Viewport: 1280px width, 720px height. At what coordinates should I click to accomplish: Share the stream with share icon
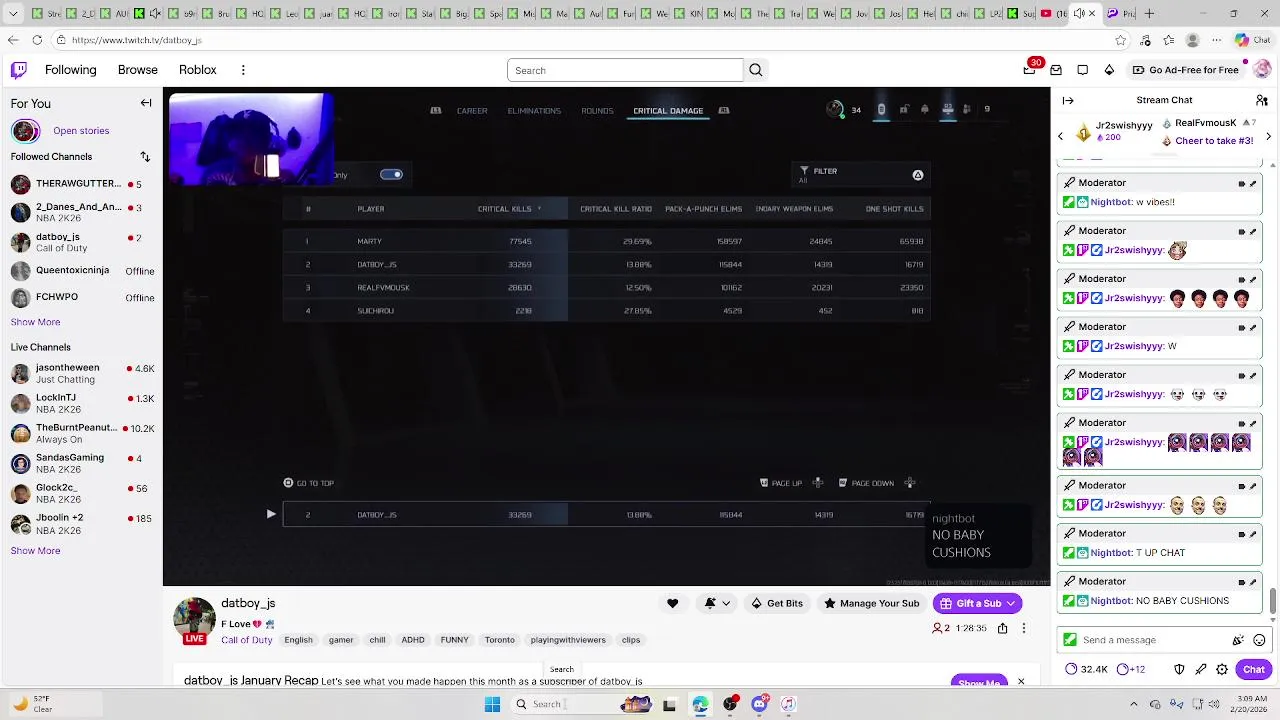(x=1002, y=628)
